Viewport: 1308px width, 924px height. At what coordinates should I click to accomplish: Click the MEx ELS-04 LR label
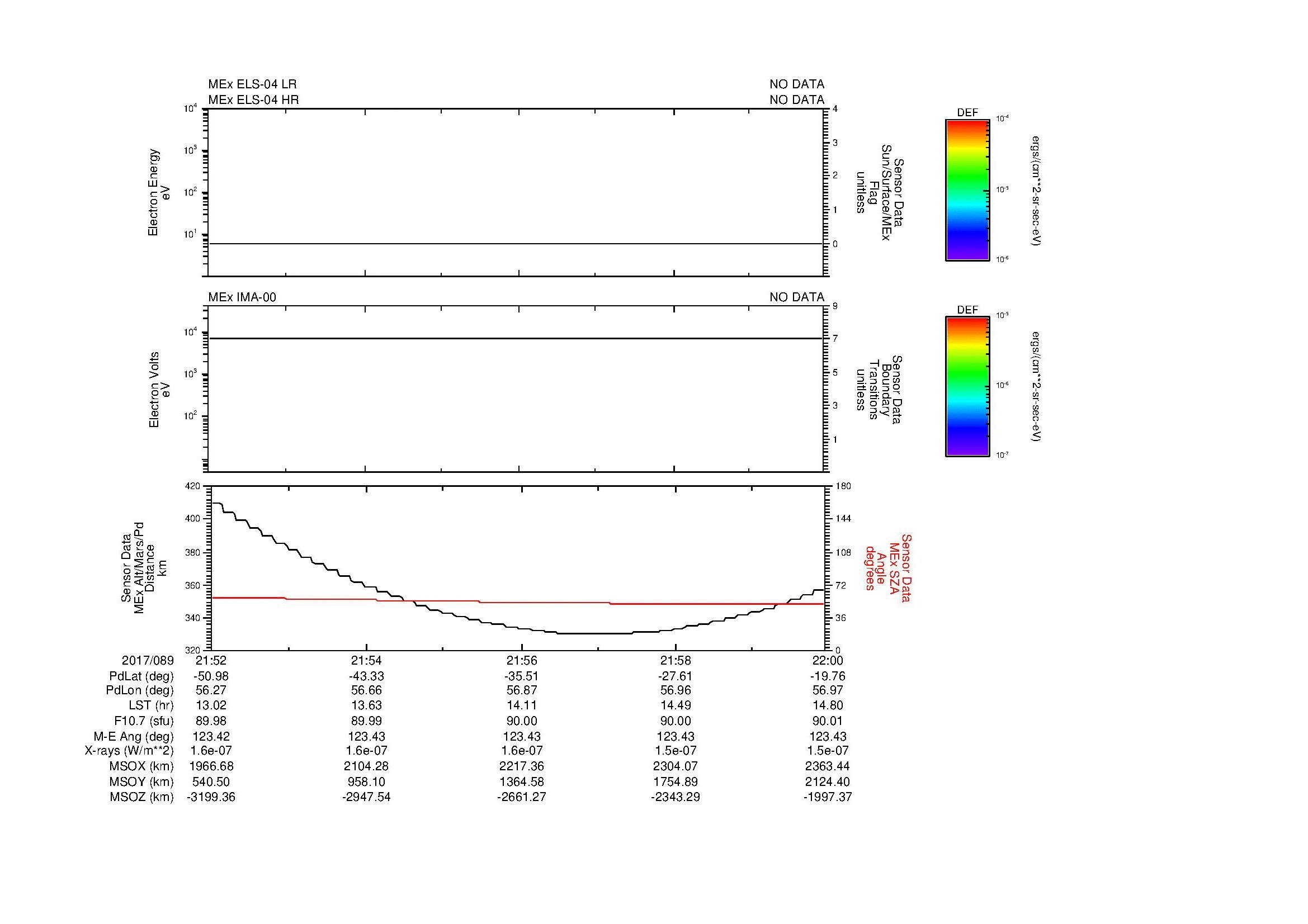pyautogui.click(x=252, y=84)
